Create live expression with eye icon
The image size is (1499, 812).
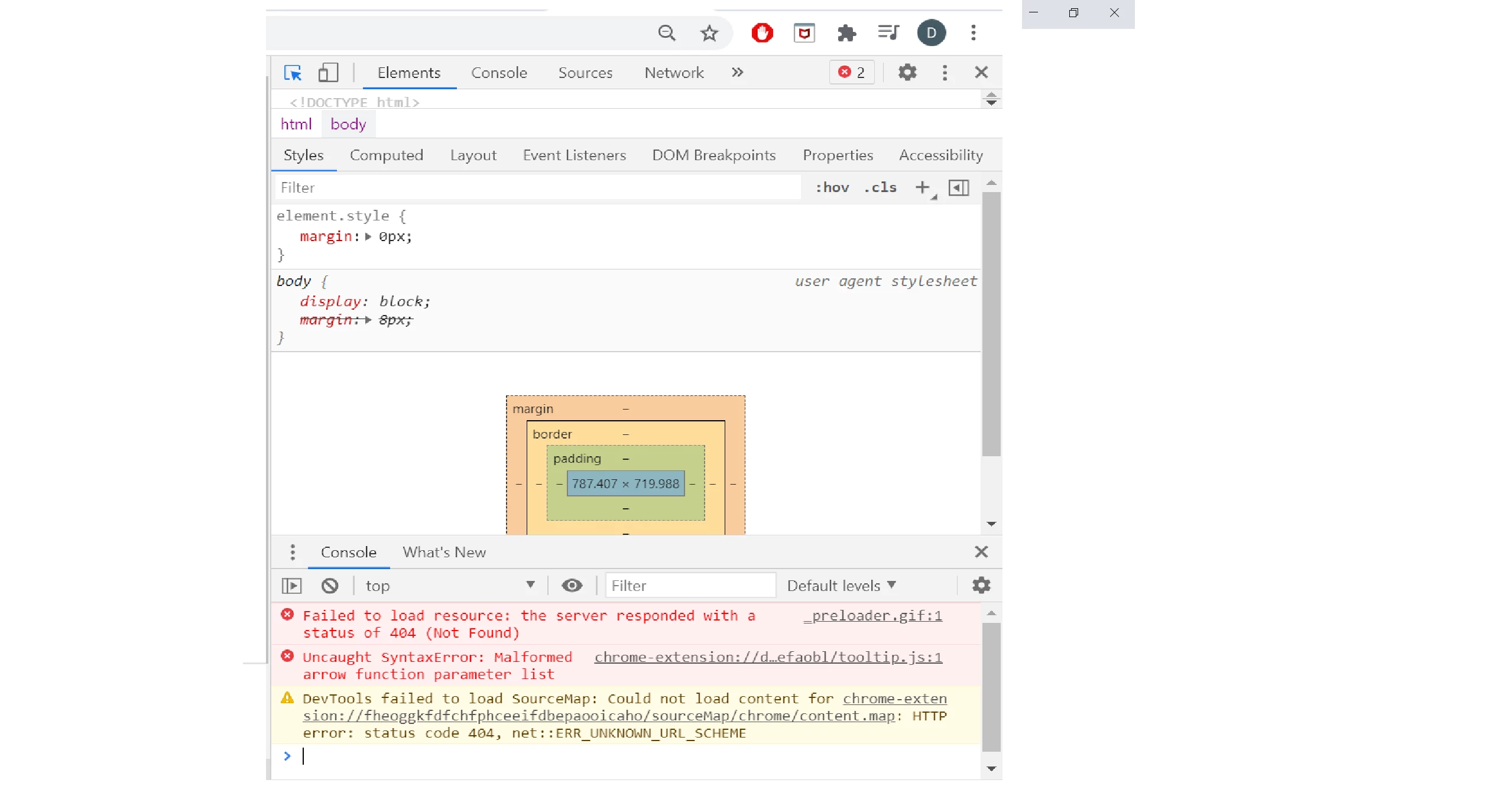coord(572,586)
